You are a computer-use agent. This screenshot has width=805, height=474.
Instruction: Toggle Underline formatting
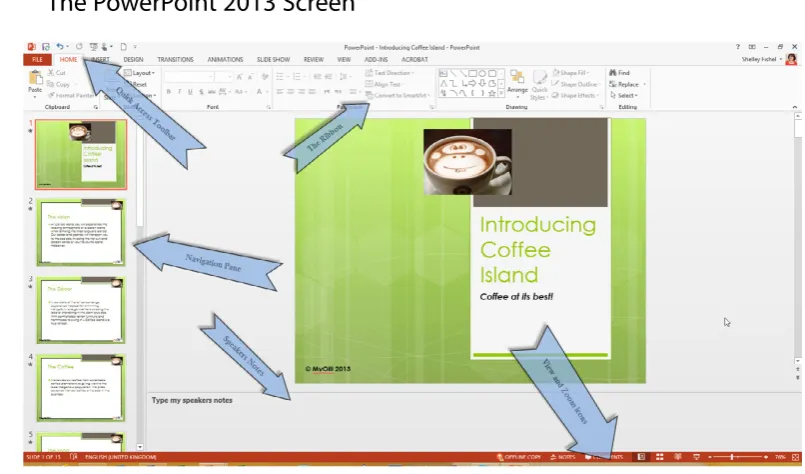point(190,92)
